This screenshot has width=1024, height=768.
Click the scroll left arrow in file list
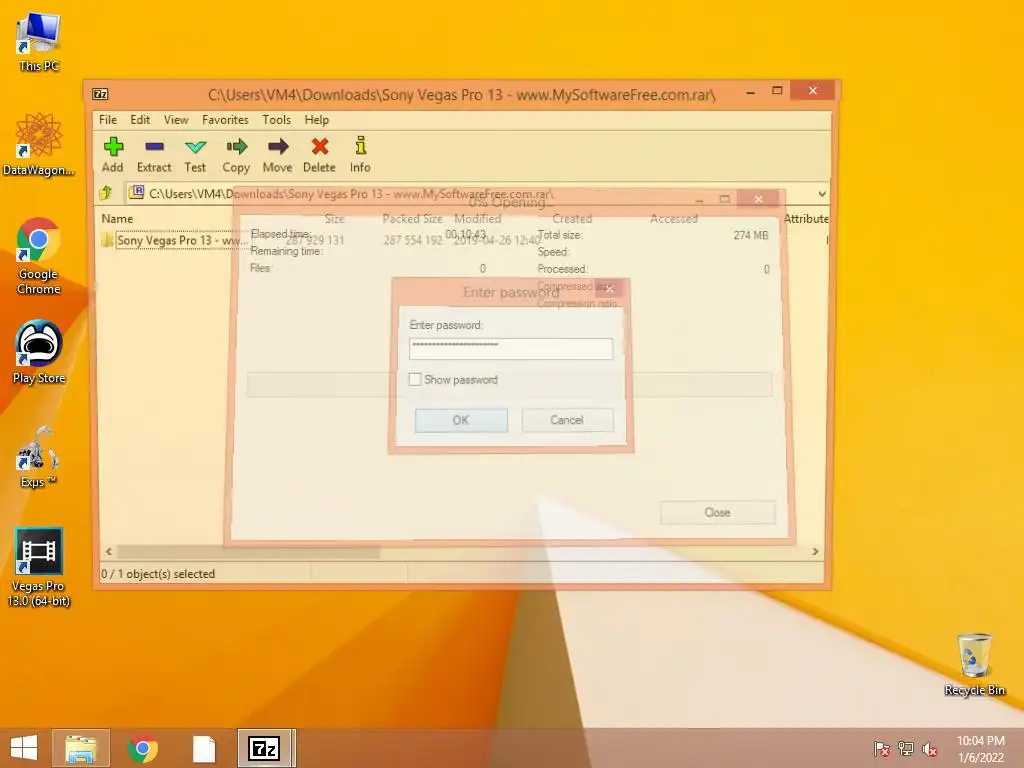[108, 552]
